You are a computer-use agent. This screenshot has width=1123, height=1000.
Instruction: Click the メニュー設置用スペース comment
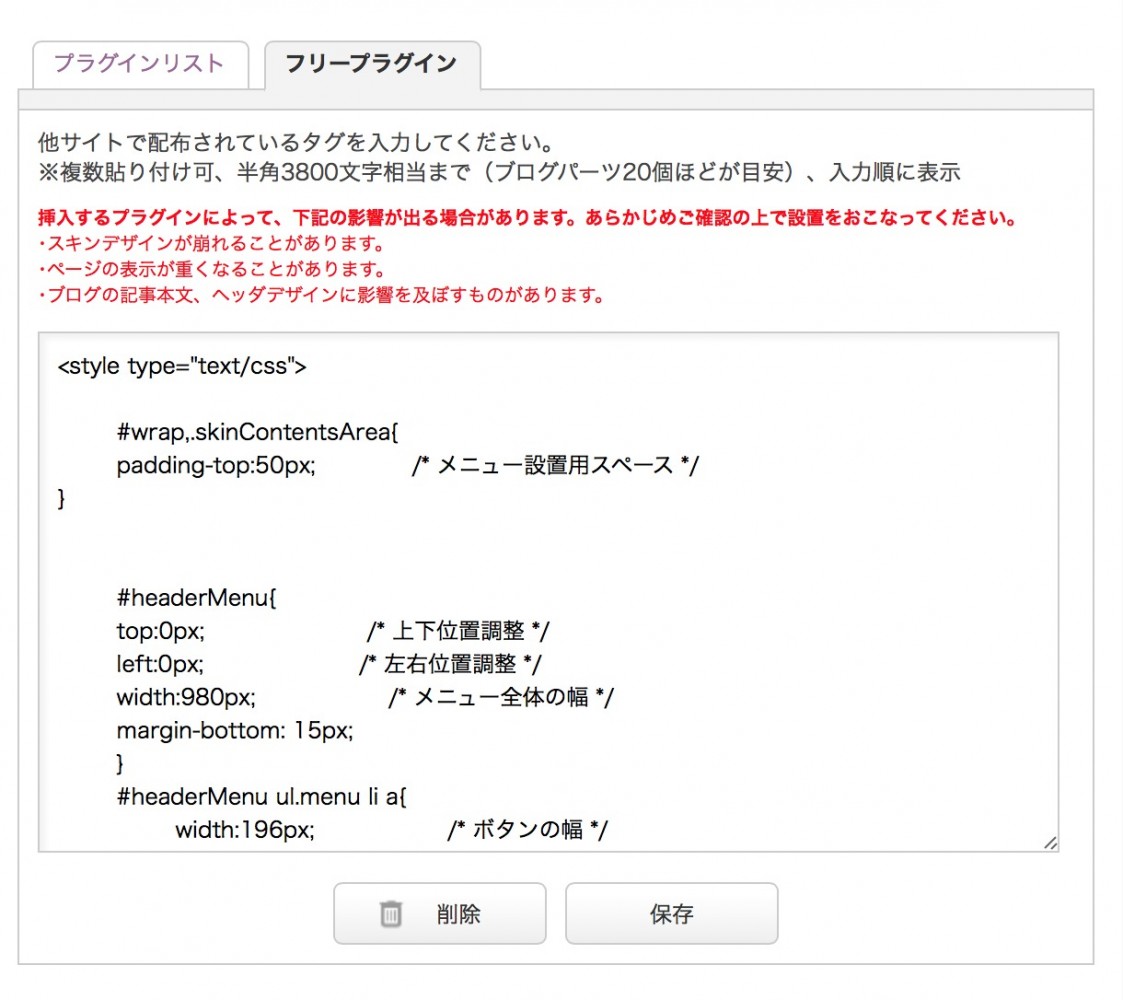click(555, 465)
